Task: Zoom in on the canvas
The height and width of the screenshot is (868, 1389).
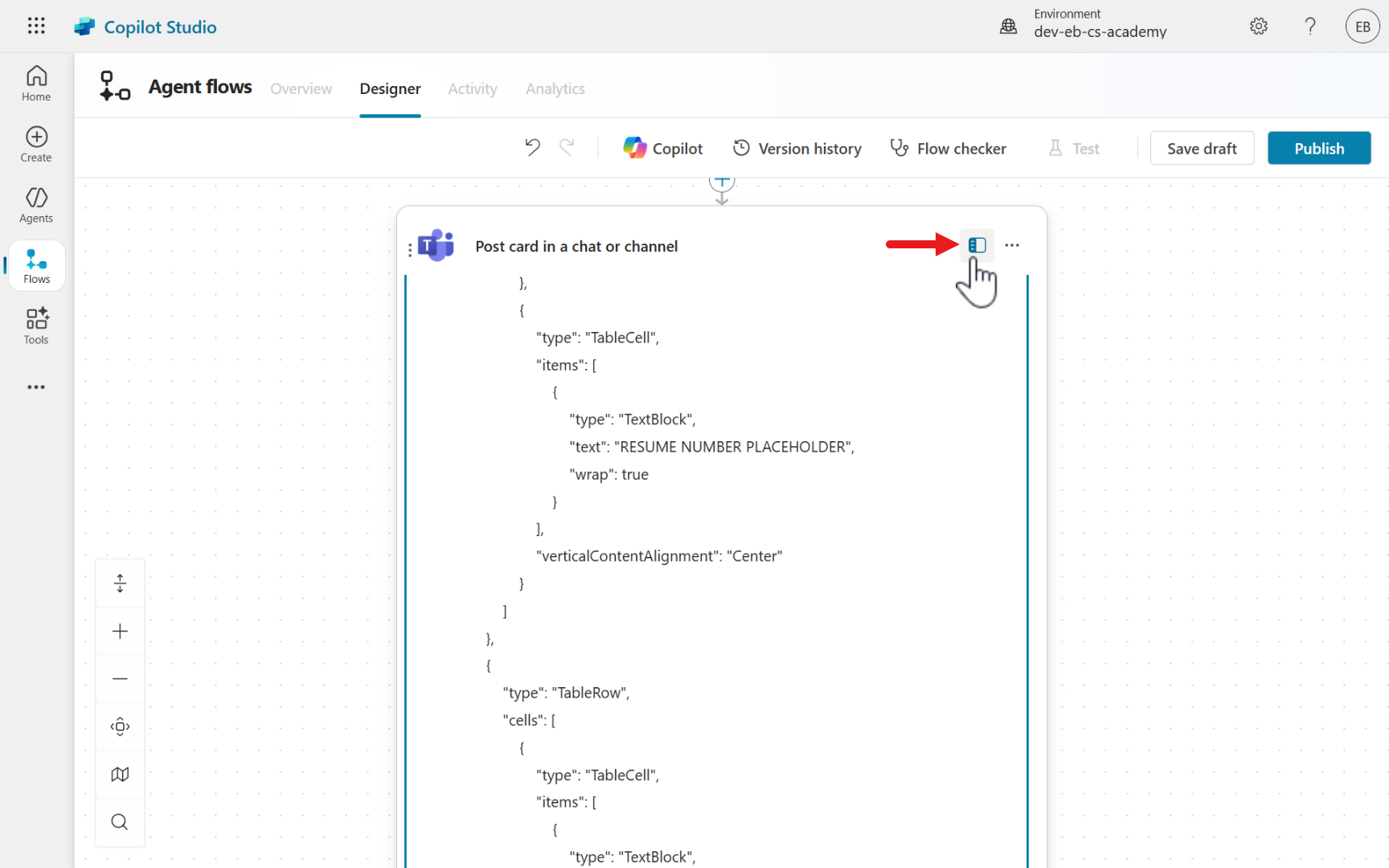Action: 120,631
